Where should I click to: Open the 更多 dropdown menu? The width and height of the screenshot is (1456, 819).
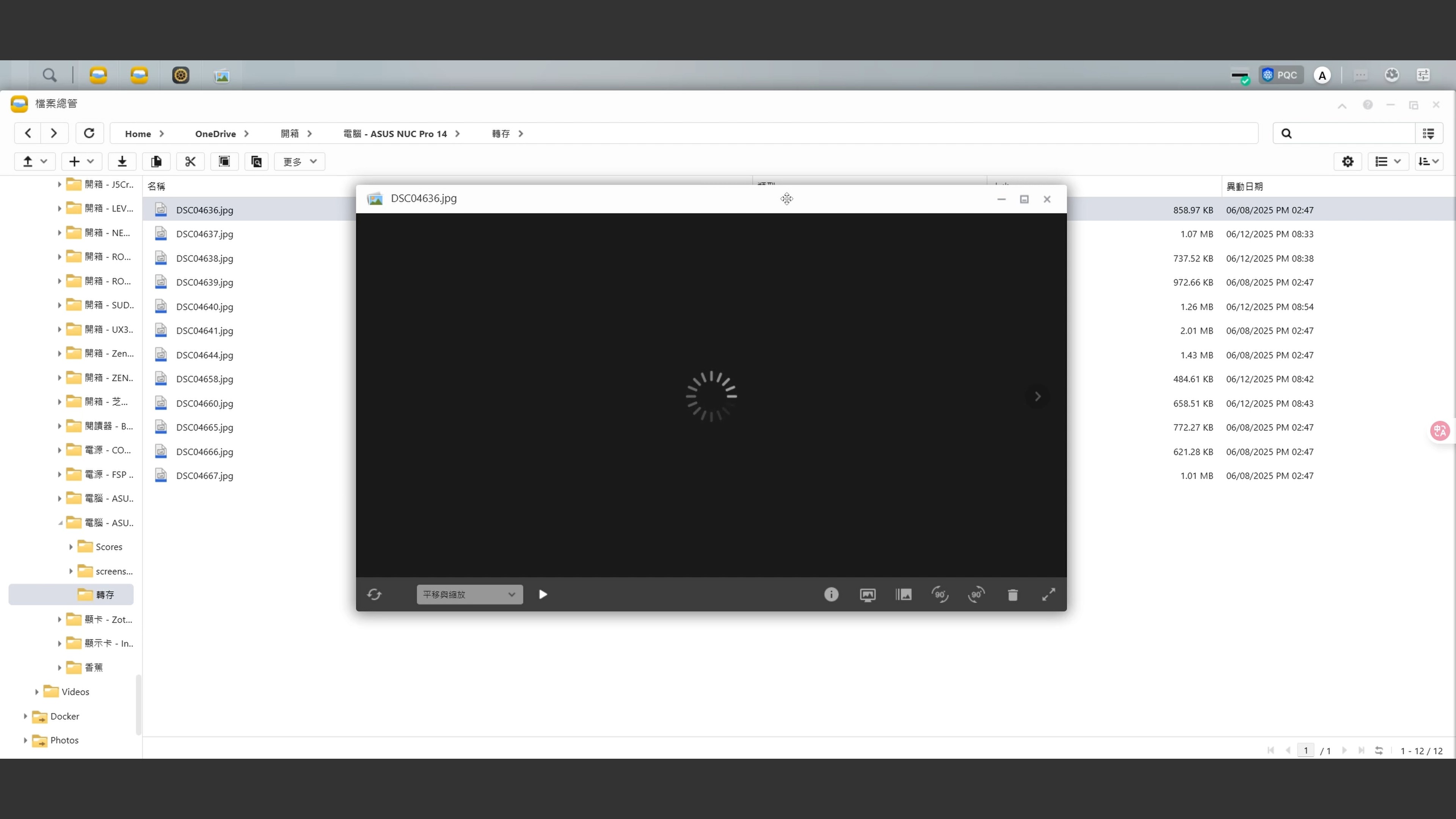(300, 162)
